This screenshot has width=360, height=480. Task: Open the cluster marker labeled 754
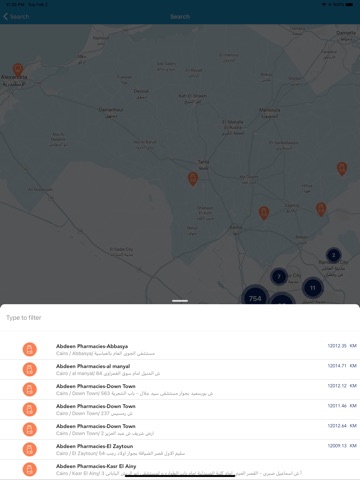[255, 297]
